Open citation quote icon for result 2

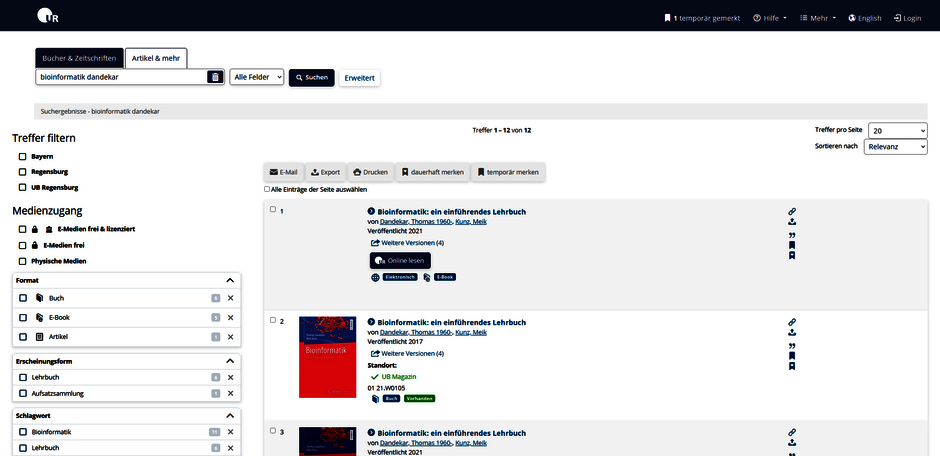[x=792, y=345]
